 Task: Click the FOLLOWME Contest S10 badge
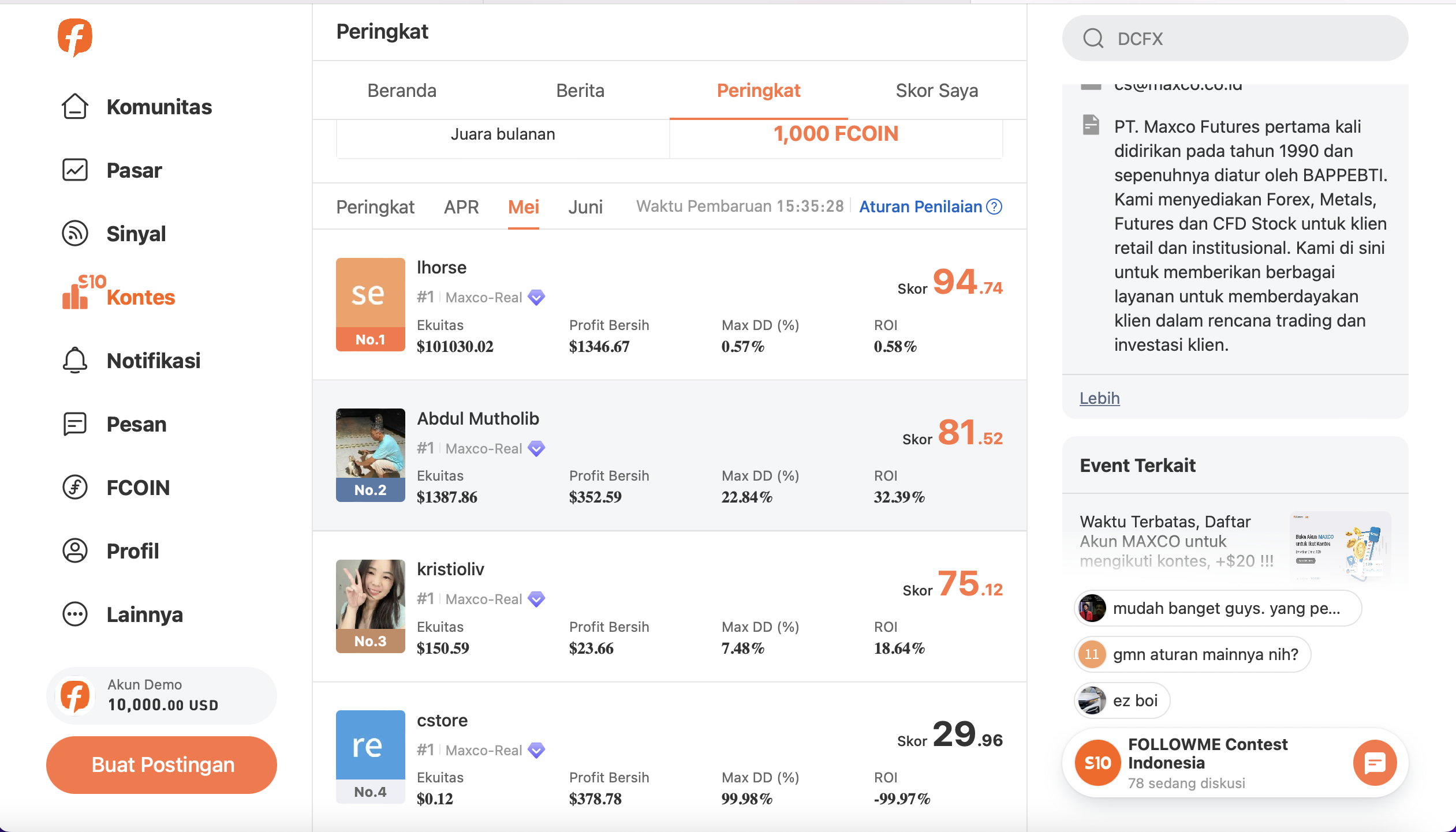pyautogui.click(x=1097, y=763)
